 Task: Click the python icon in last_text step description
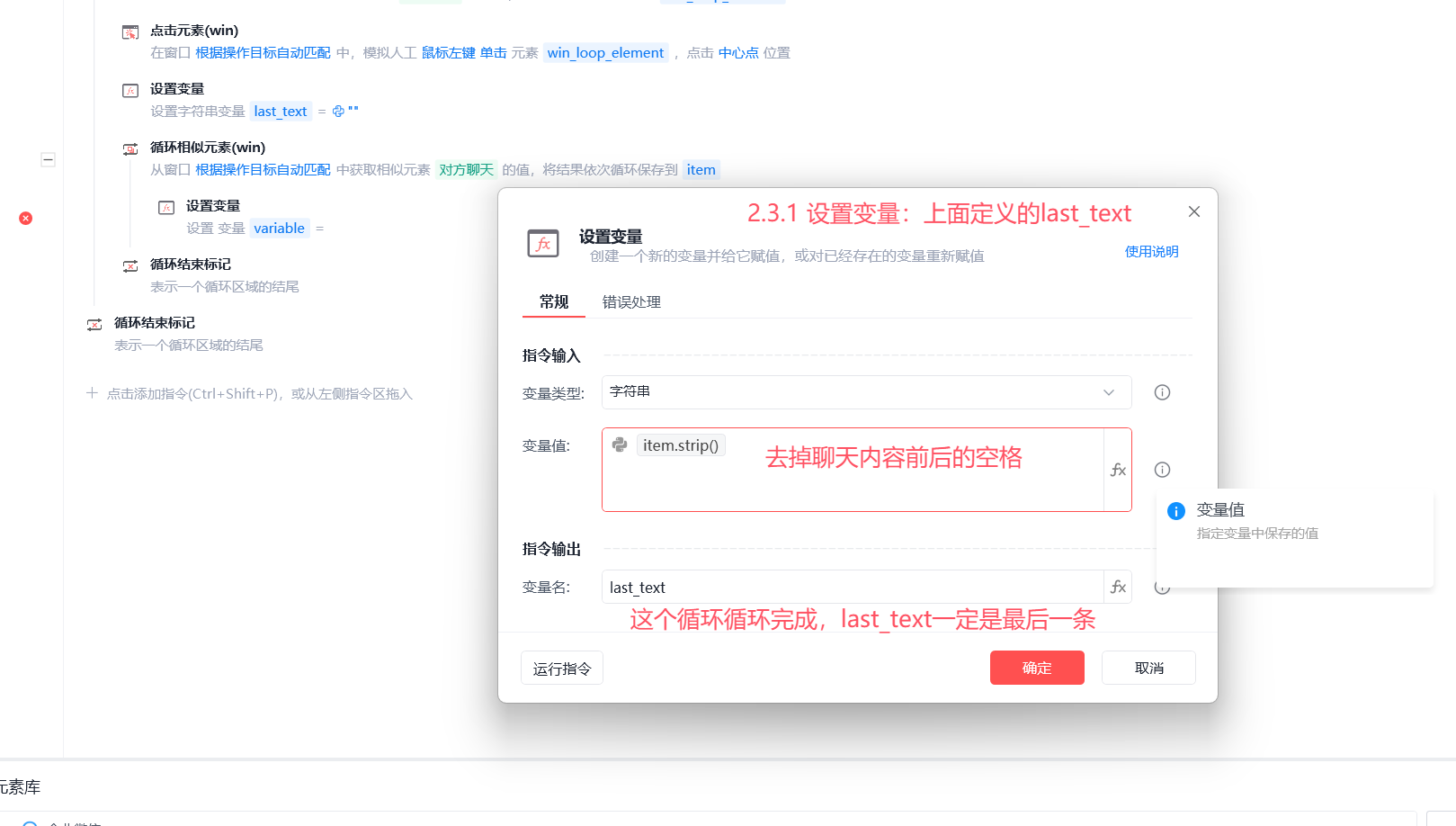pyautogui.click(x=338, y=112)
